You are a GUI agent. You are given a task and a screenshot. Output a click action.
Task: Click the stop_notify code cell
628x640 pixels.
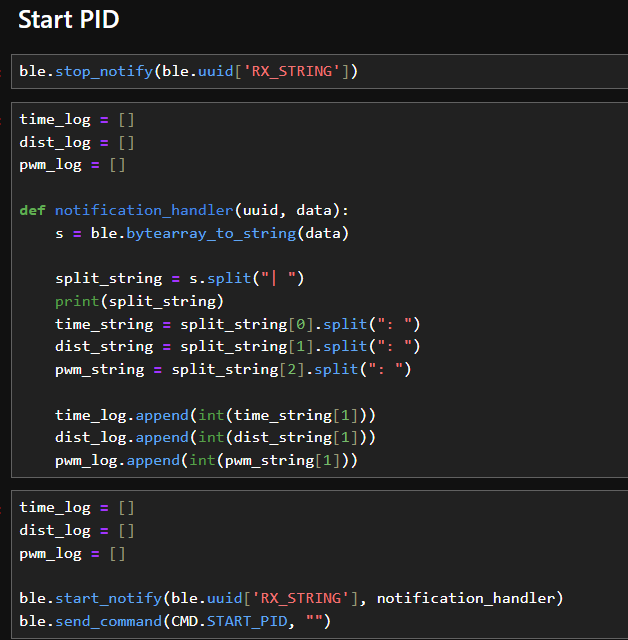320,71
